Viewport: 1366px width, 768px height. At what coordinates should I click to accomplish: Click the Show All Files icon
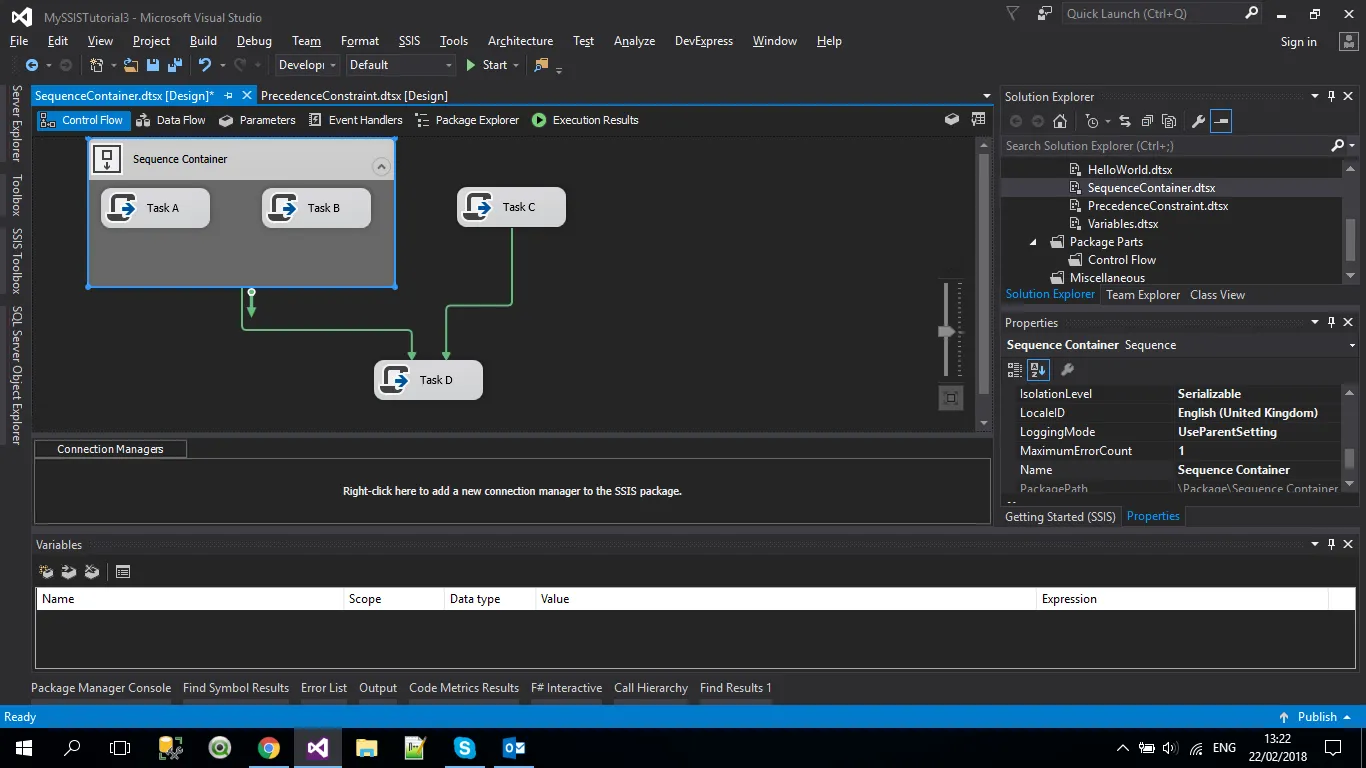tap(1168, 121)
